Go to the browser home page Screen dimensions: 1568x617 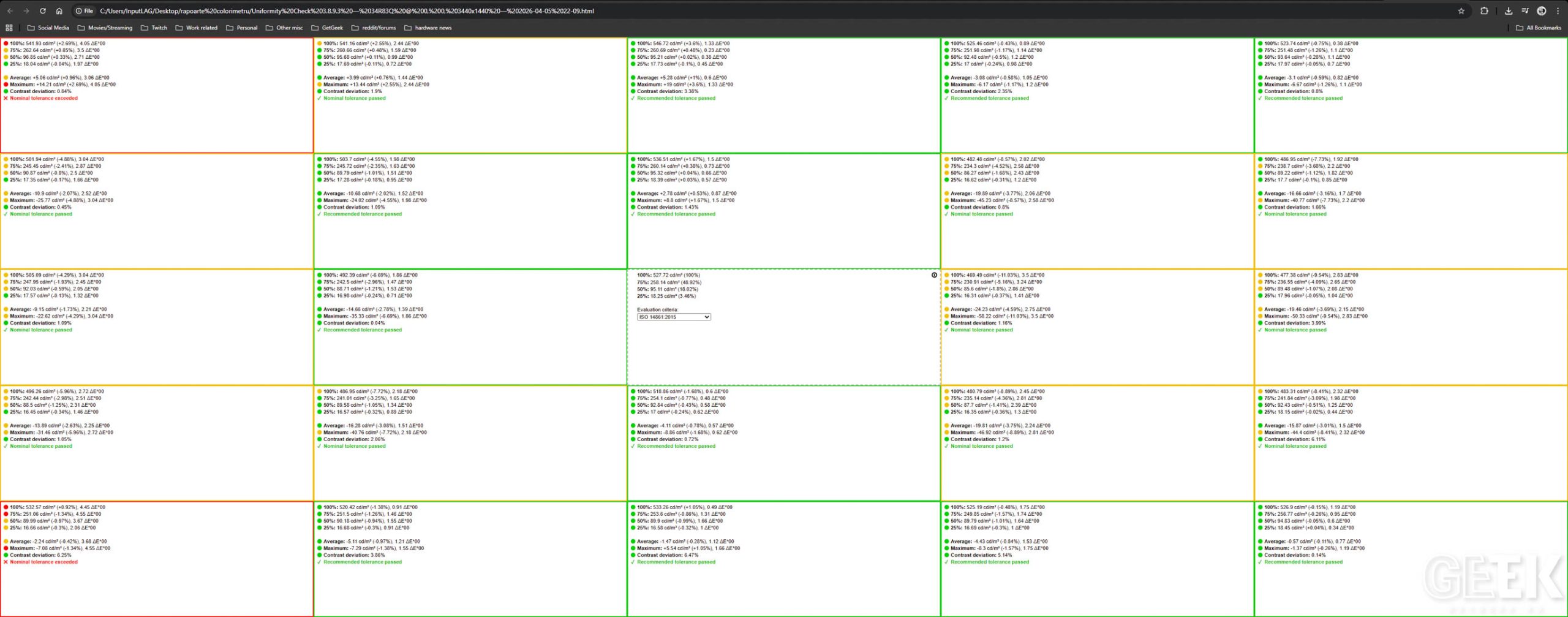coord(59,11)
